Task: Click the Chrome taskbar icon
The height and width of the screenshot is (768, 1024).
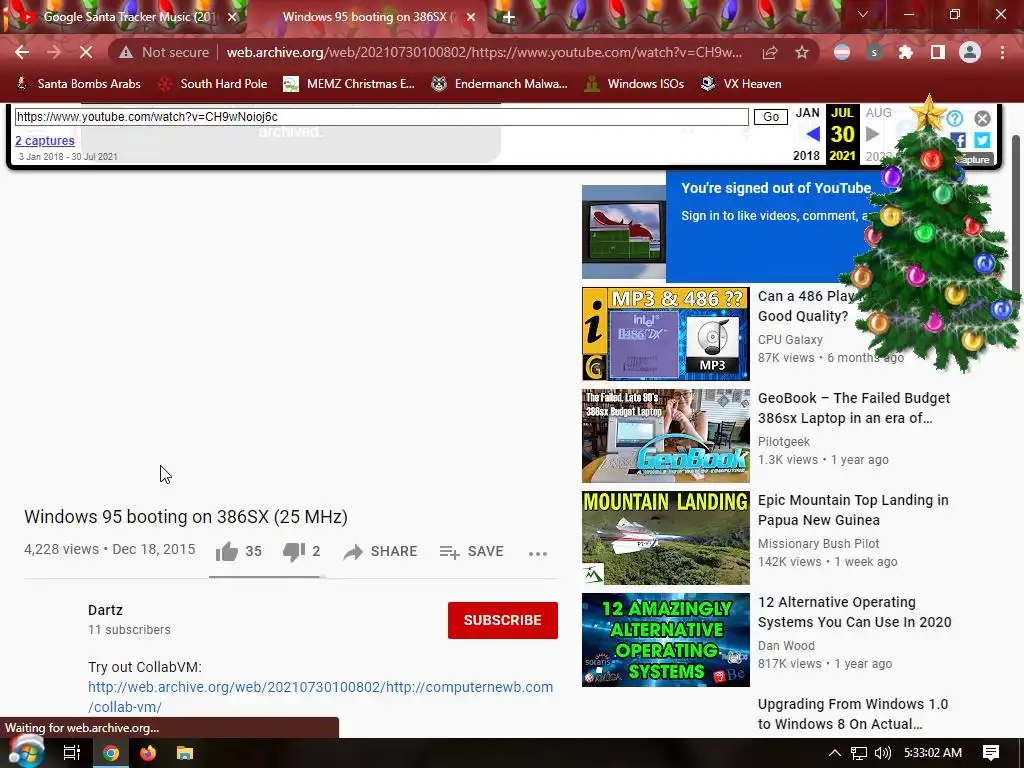Action: click(110, 753)
